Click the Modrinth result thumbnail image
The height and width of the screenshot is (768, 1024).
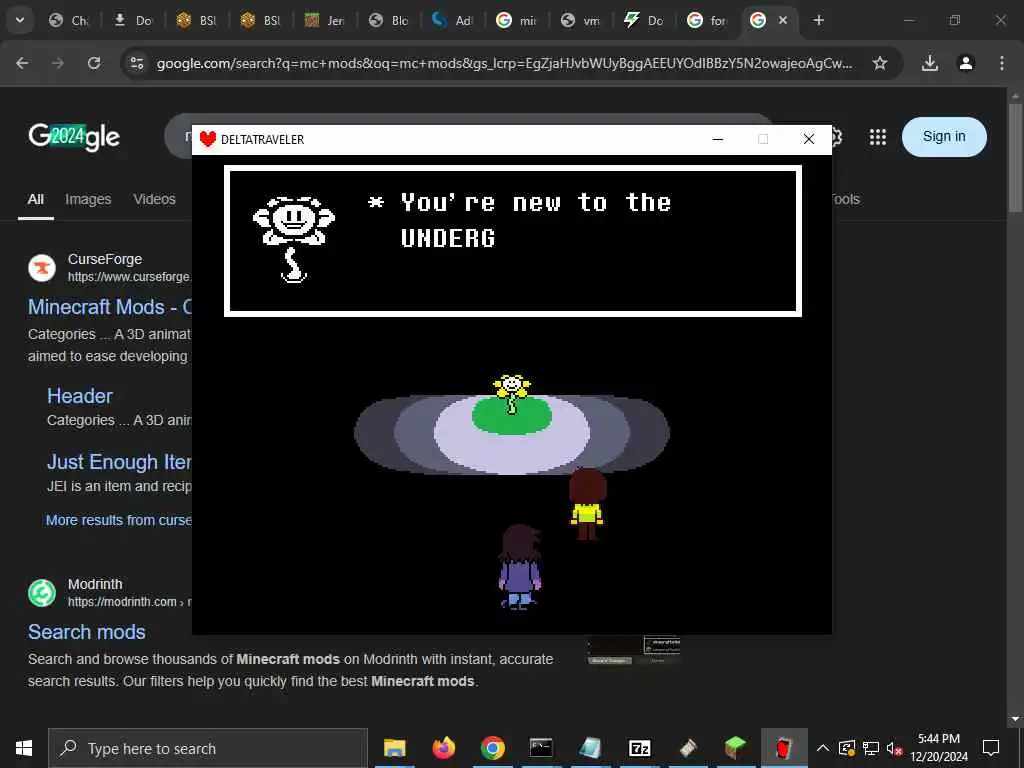click(x=633, y=650)
